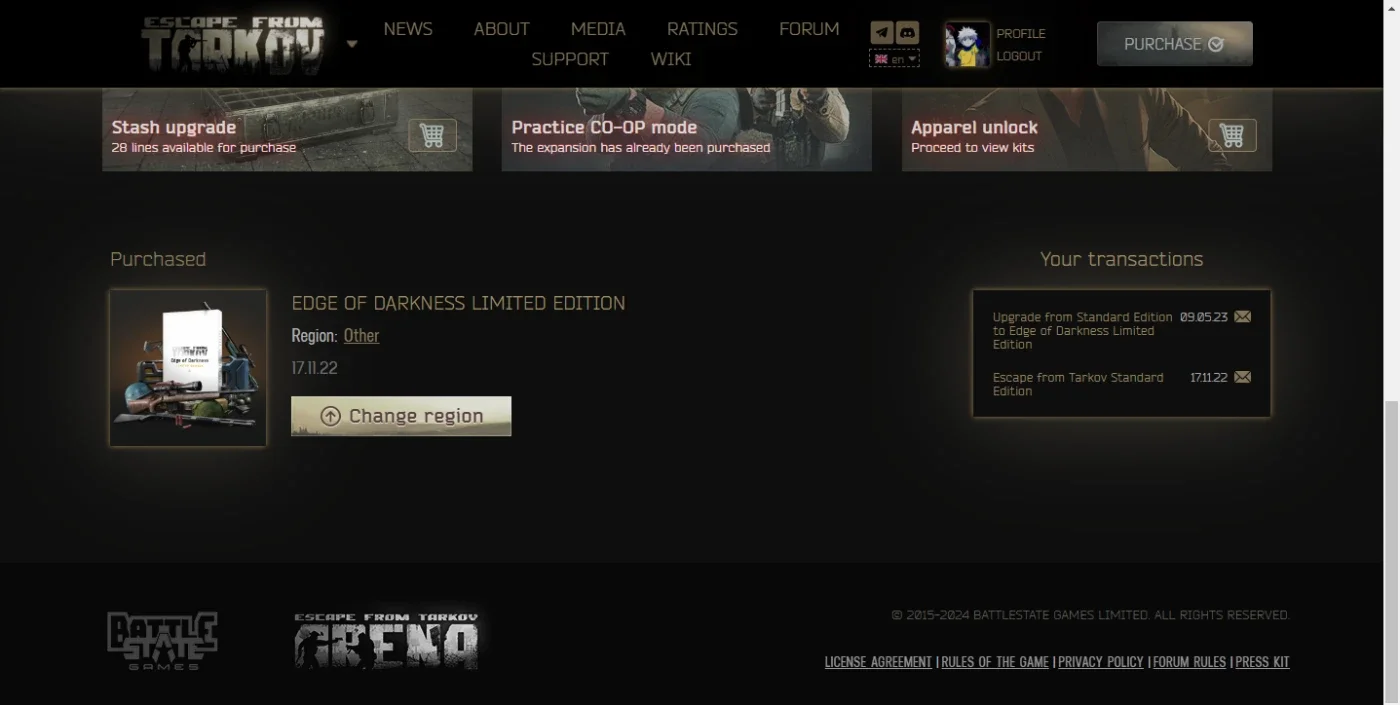Click the page vertical scrollbar thumb

[x=1392, y=550]
